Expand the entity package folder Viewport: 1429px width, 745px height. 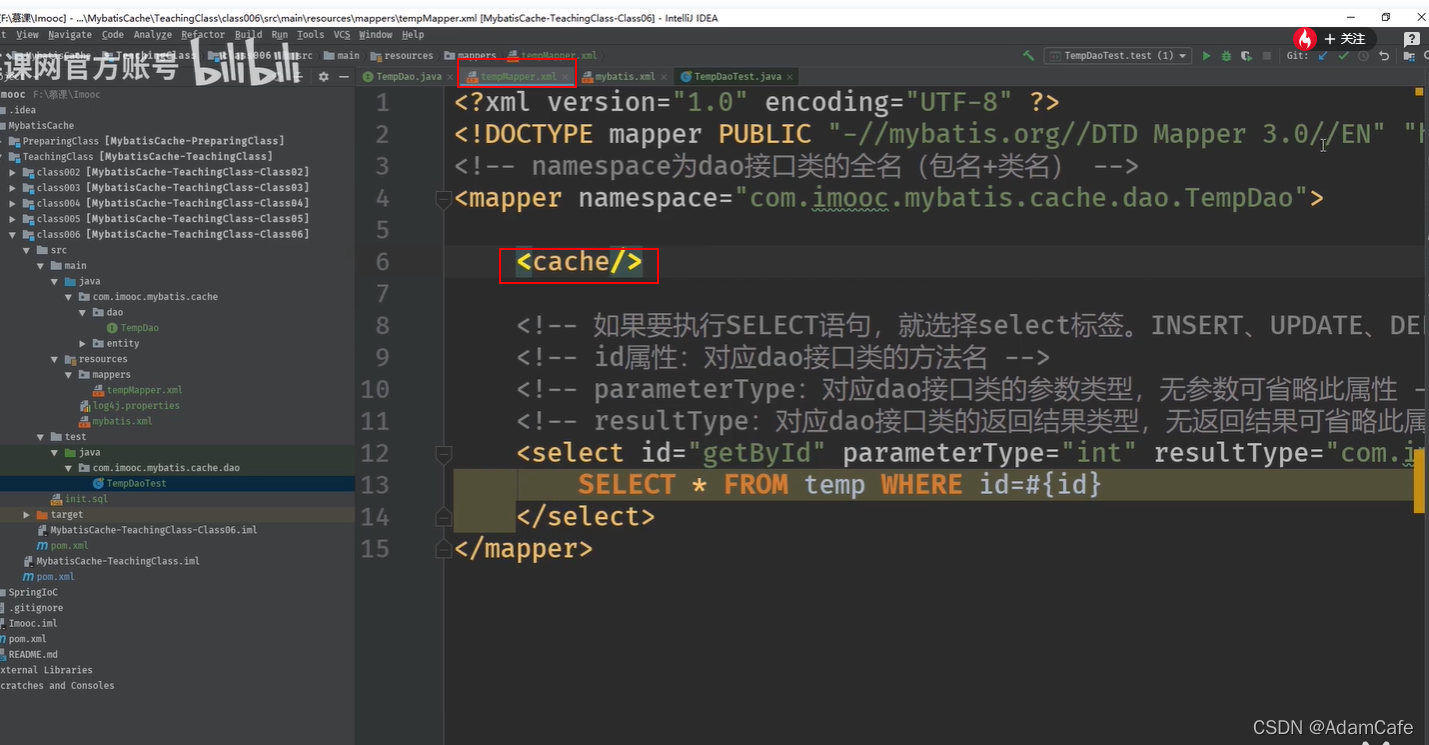click(83, 344)
